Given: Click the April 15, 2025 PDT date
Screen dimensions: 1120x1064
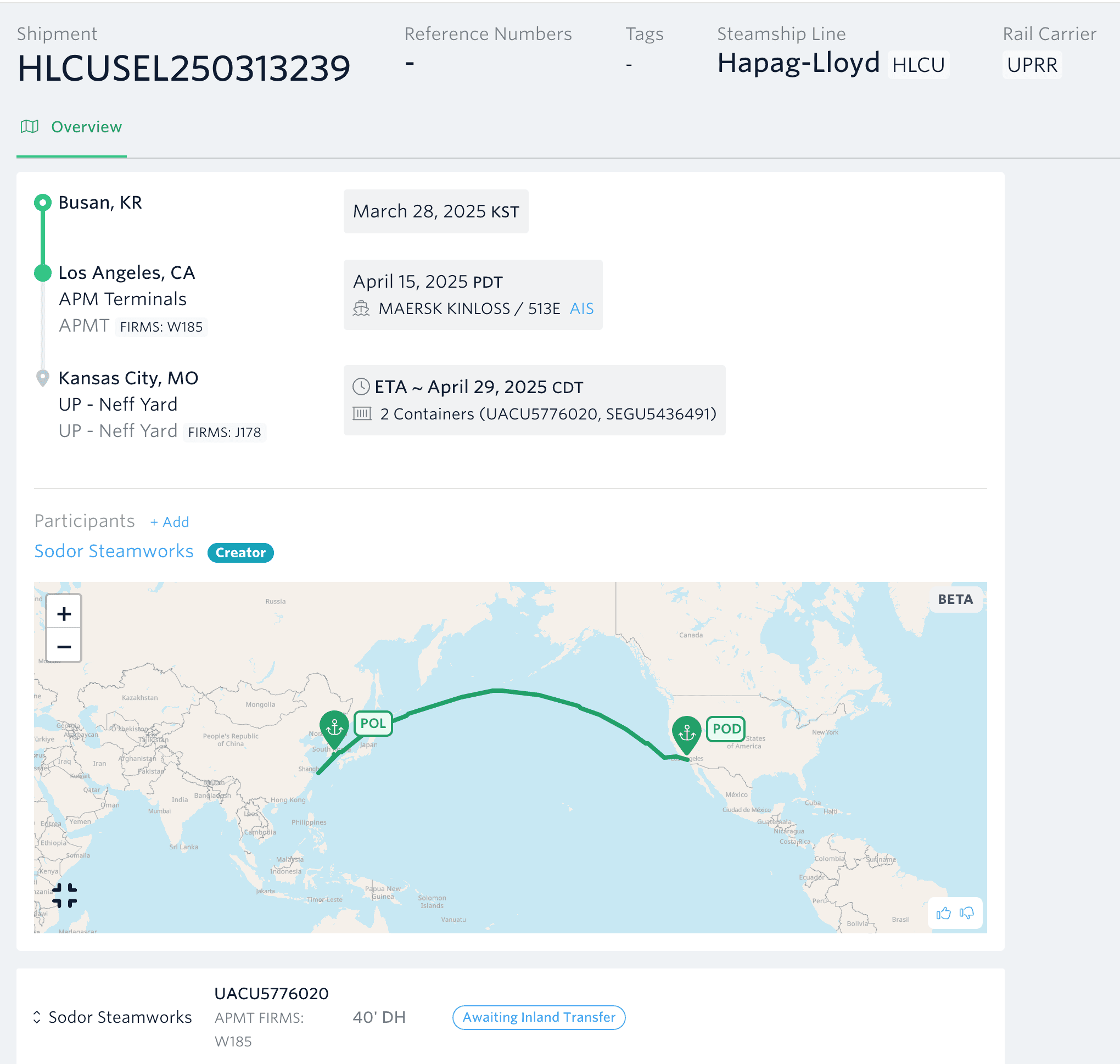Looking at the screenshot, I should [428, 282].
